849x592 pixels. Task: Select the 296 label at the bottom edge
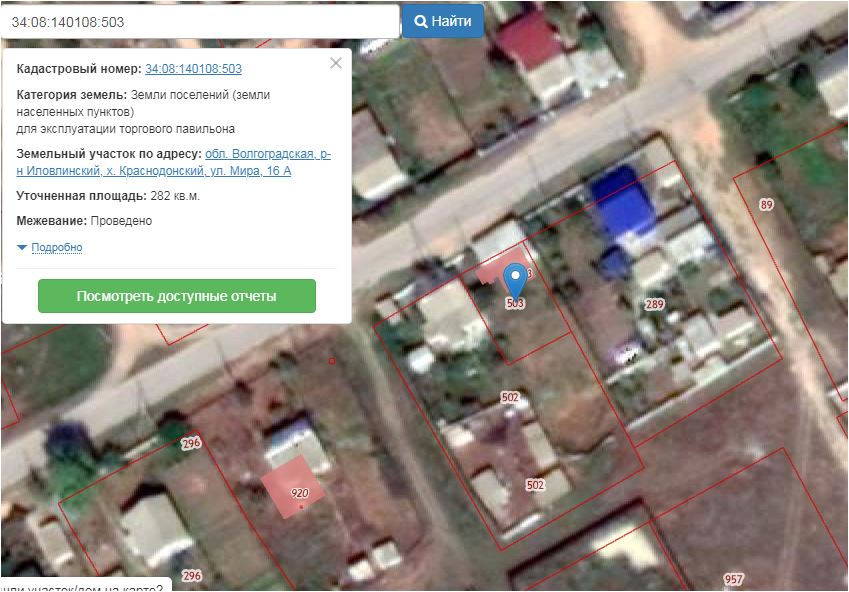coord(192,576)
